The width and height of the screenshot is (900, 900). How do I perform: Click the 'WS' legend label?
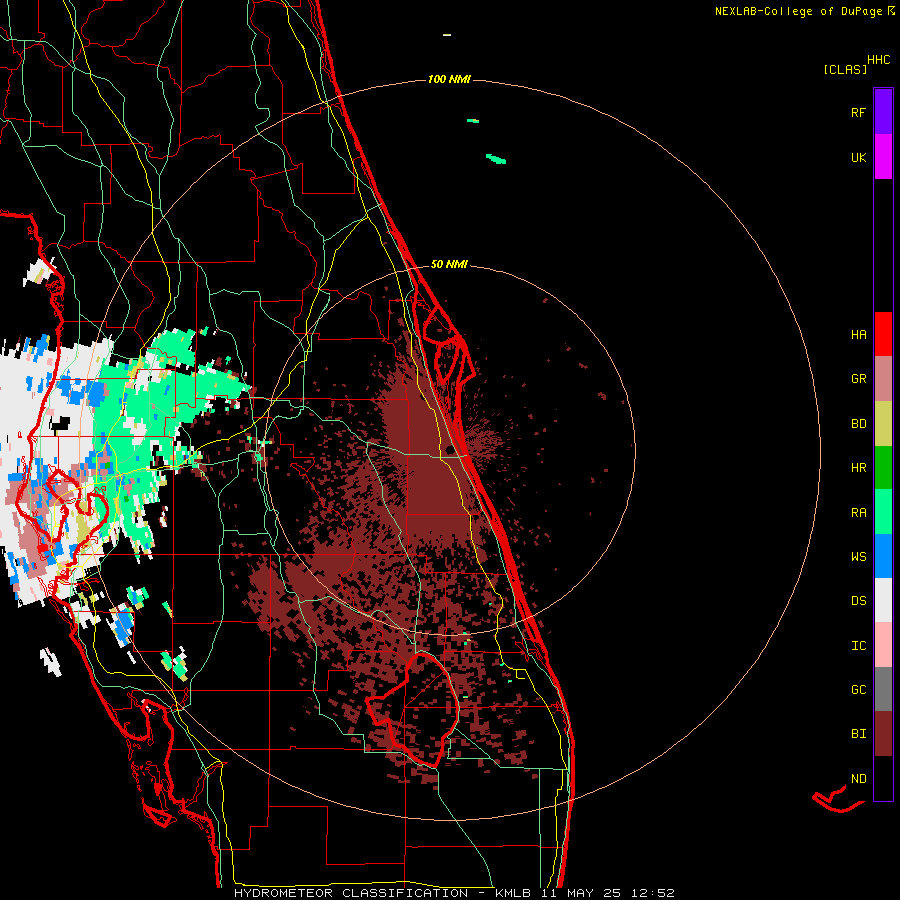[x=858, y=556]
